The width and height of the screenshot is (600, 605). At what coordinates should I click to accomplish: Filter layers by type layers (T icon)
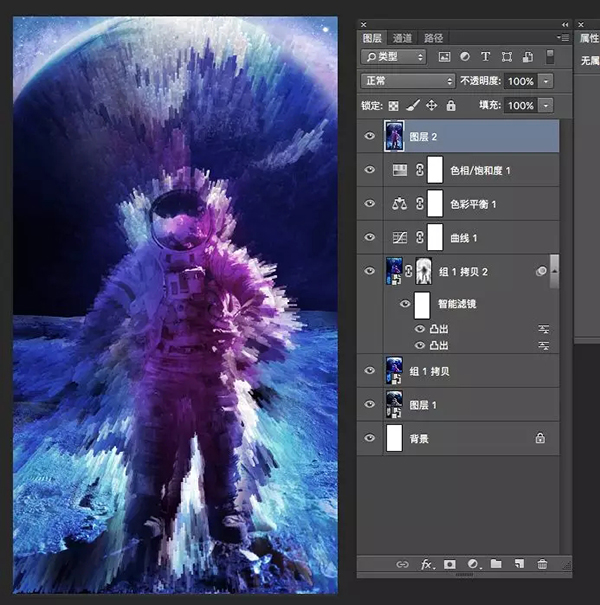click(486, 57)
